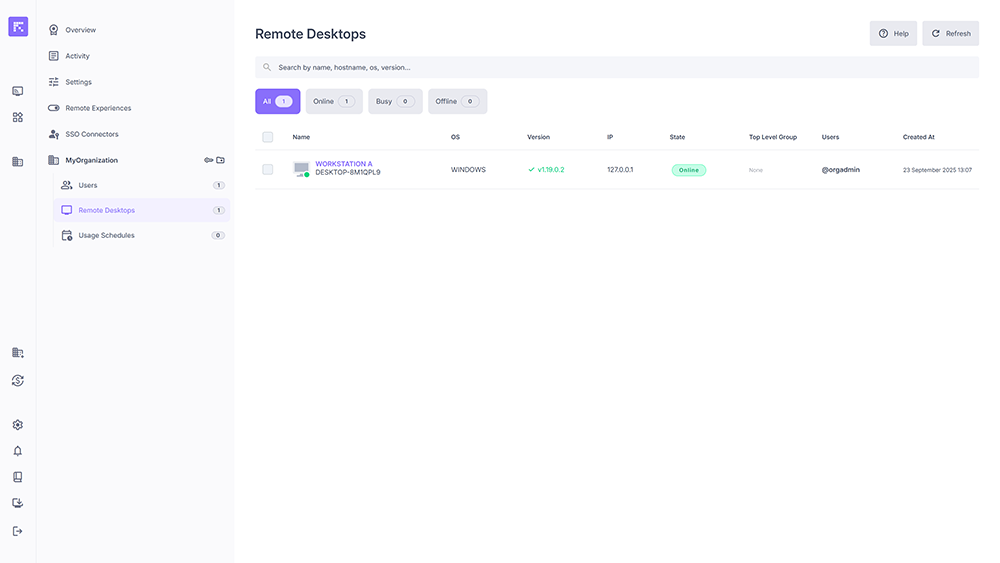
Task: Open the notifications bell icon
Action: click(17, 451)
